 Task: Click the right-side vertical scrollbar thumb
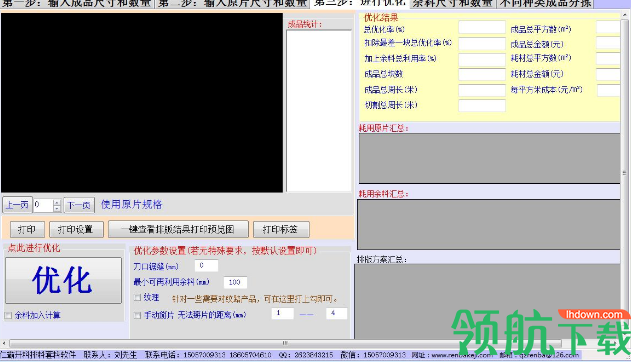pyautogui.click(x=625, y=173)
